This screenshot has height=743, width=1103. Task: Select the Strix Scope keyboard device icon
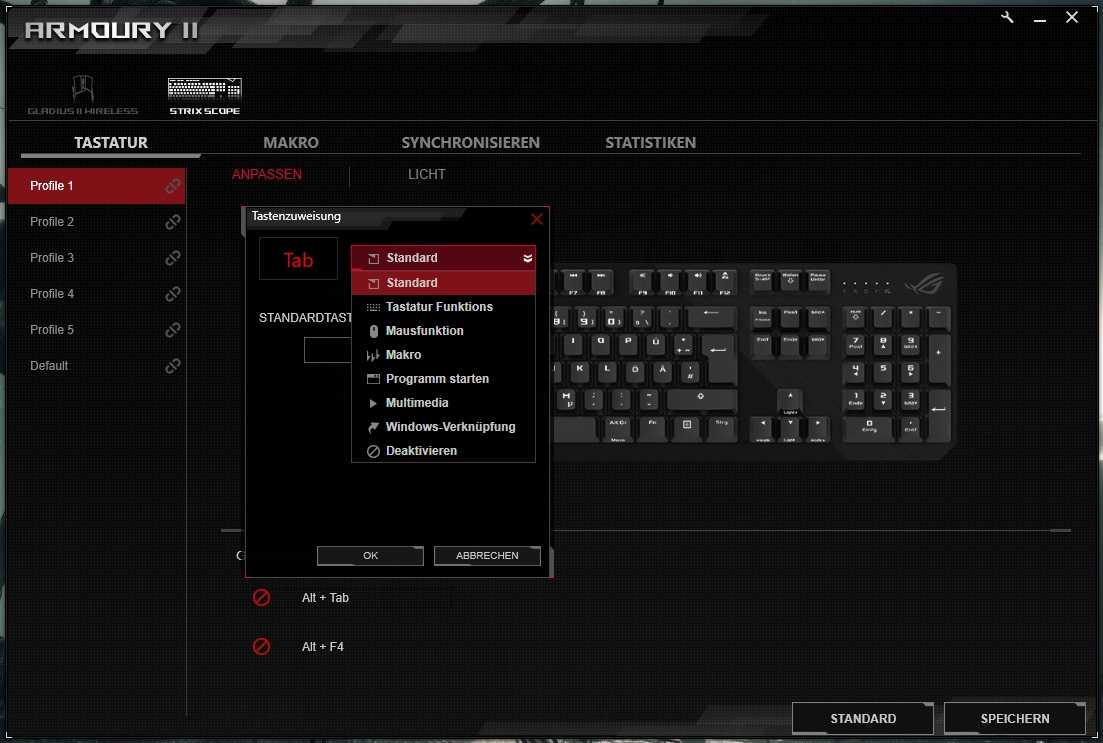(x=204, y=90)
